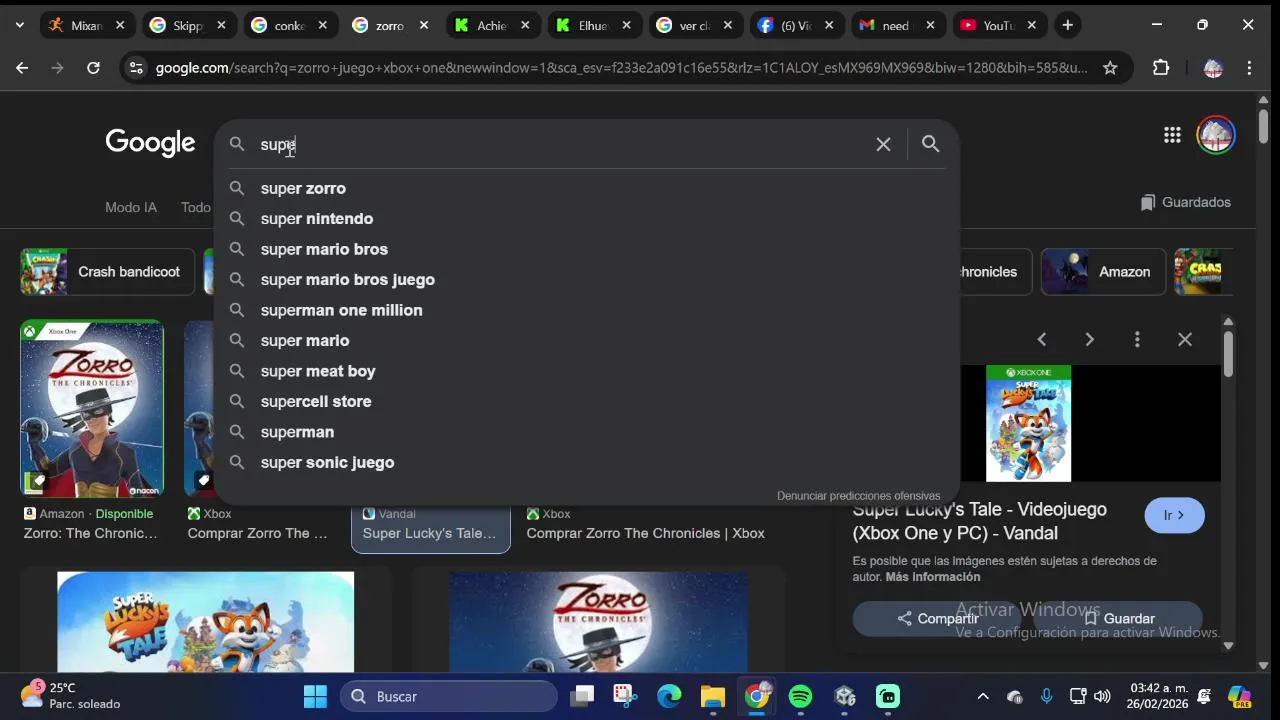Image resolution: width=1280 pixels, height=720 pixels.
Task: Open weather widget 25°C
Action: pos(70,696)
